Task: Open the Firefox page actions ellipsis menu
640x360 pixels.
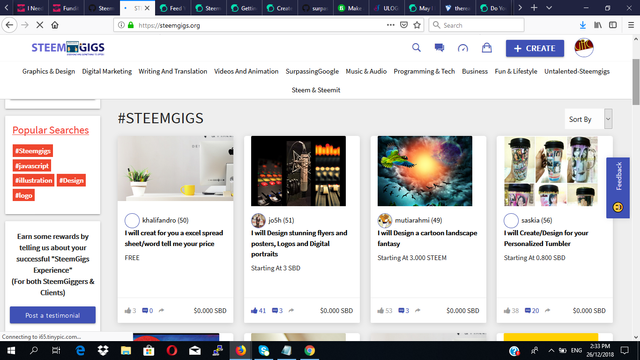Action: pos(391,25)
